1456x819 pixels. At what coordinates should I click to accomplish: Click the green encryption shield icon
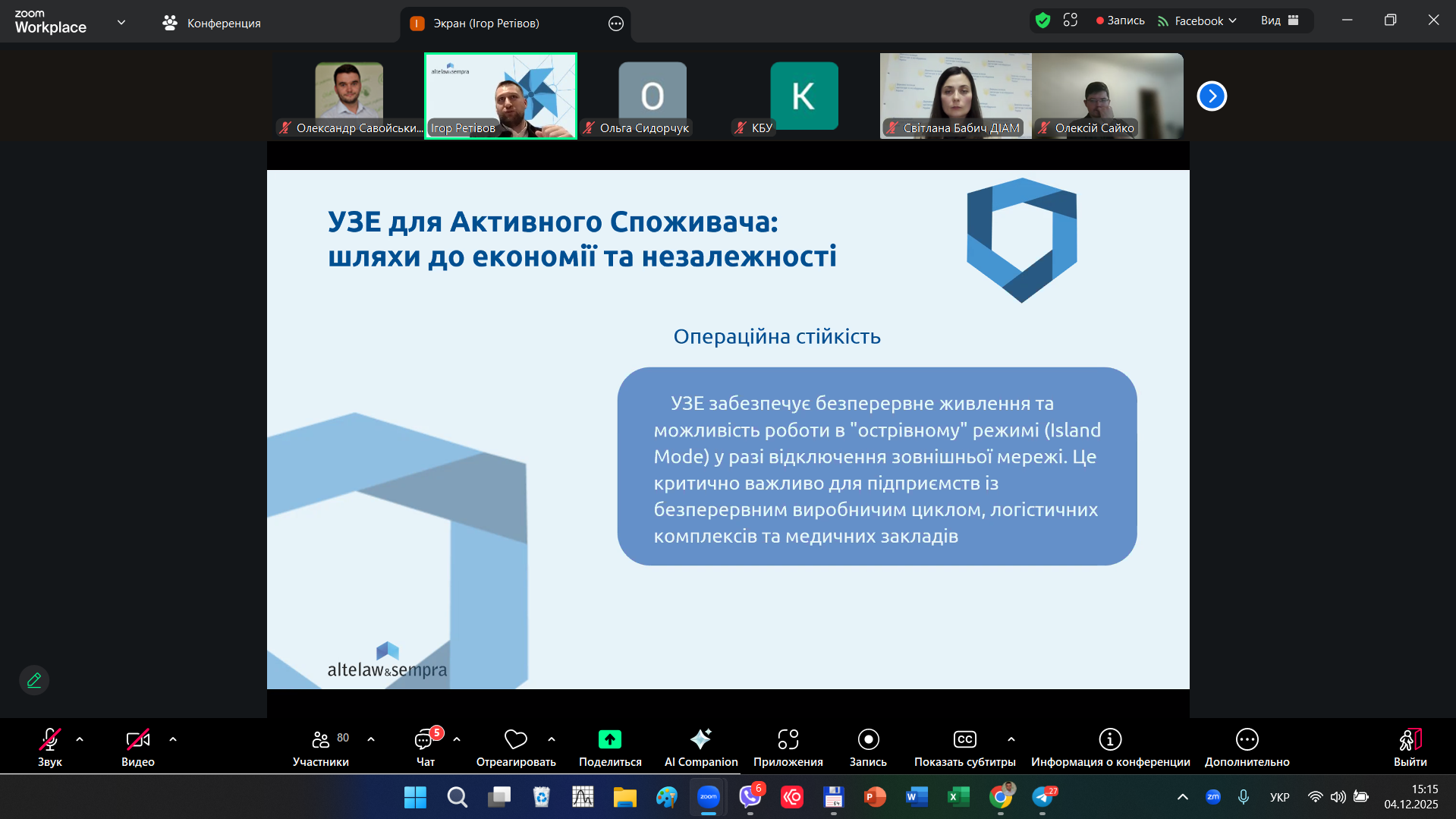(x=1042, y=20)
